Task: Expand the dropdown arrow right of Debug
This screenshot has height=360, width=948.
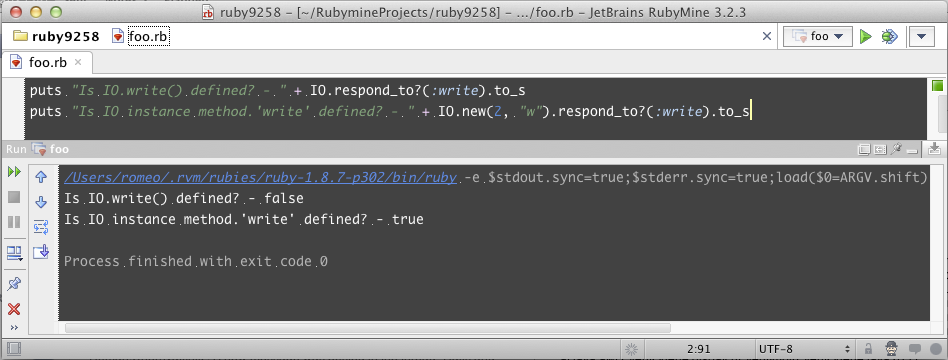Action: [922, 36]
